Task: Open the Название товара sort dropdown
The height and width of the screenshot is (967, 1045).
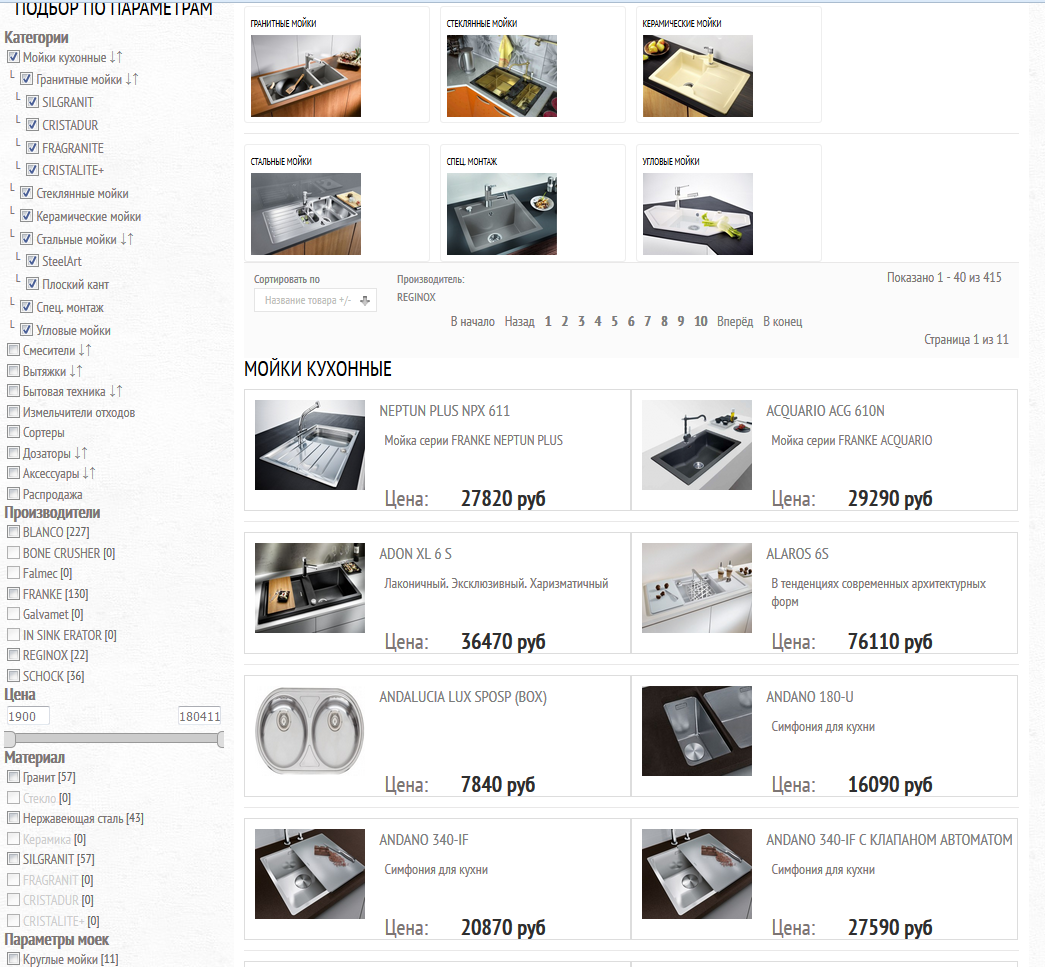Action: 315,300
